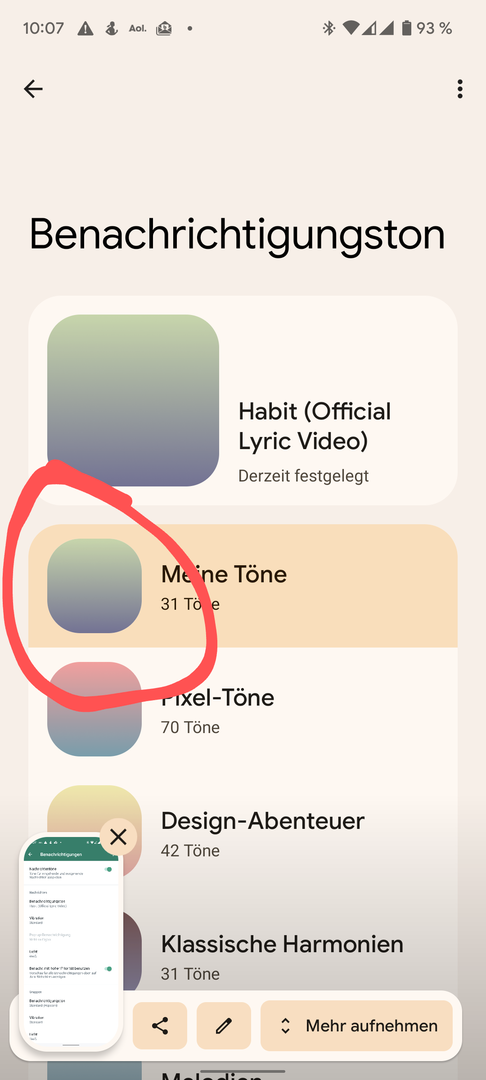Dismiss screenshot preview with X icon
The image size is (486, 1080).
(x=118, y=837)
